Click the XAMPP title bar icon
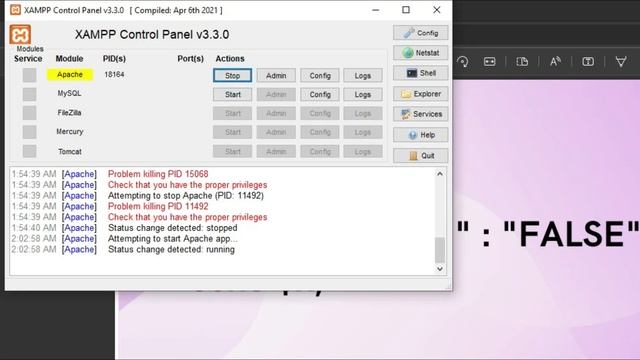640x360 pixels. pyautogui.click(x=15, y=10)
